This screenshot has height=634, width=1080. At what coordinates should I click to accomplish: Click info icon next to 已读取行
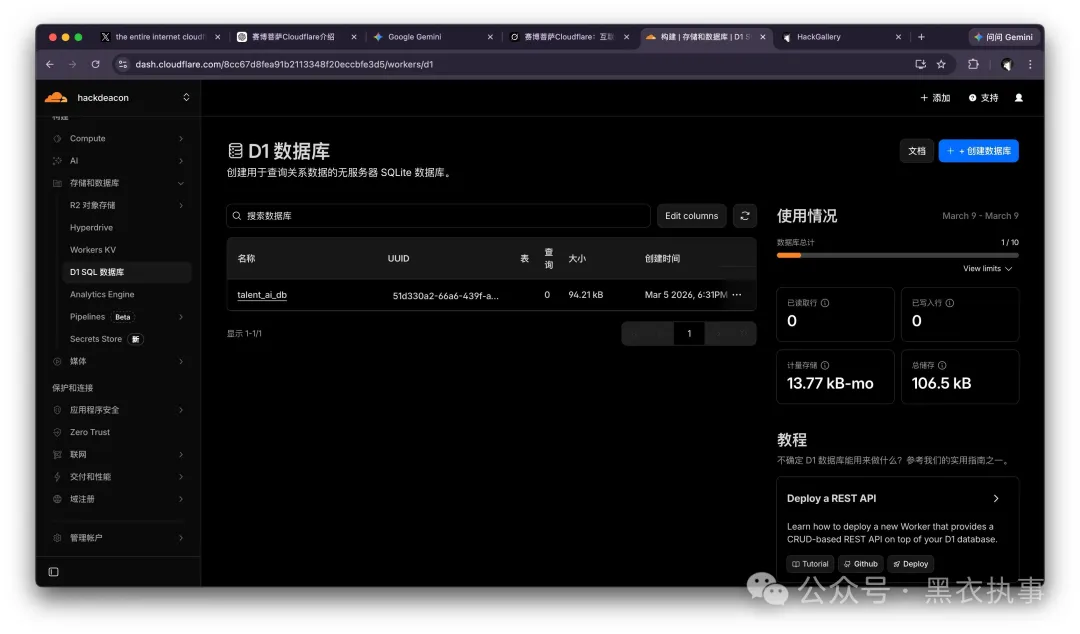(825, 303)
